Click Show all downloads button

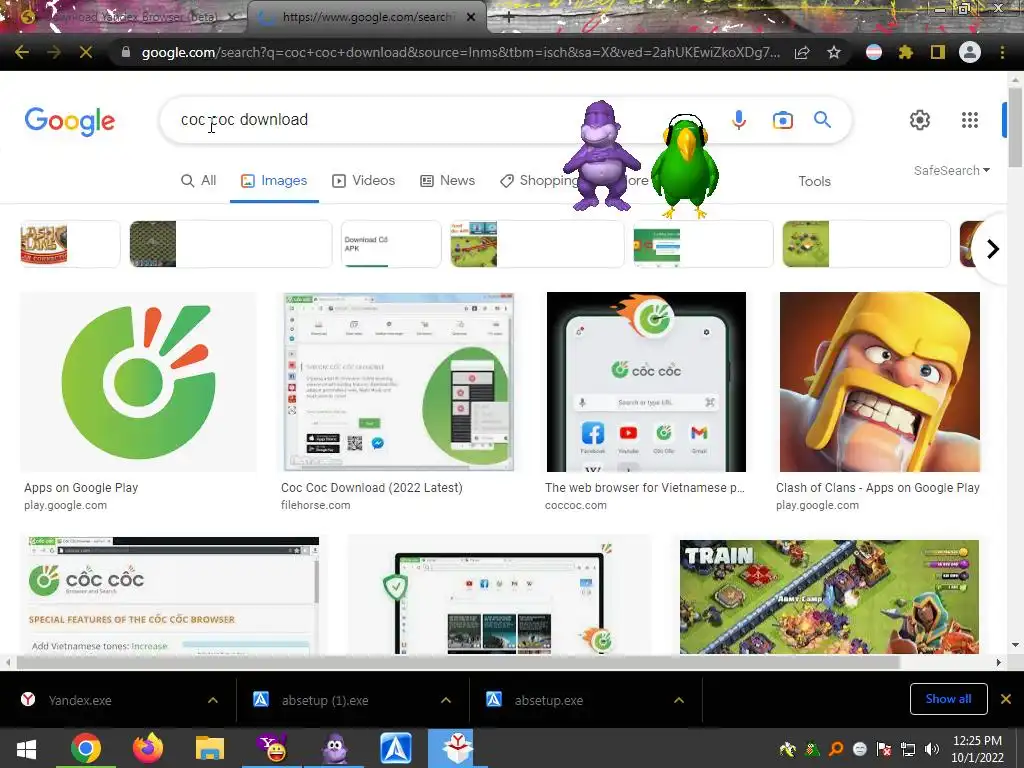948,699
